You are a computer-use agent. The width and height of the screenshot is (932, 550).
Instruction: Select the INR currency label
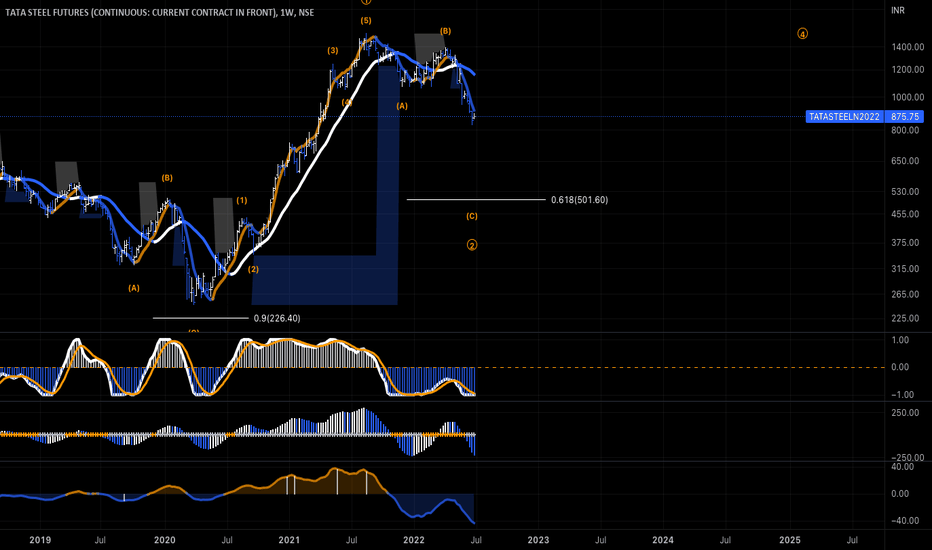[898, 11]
